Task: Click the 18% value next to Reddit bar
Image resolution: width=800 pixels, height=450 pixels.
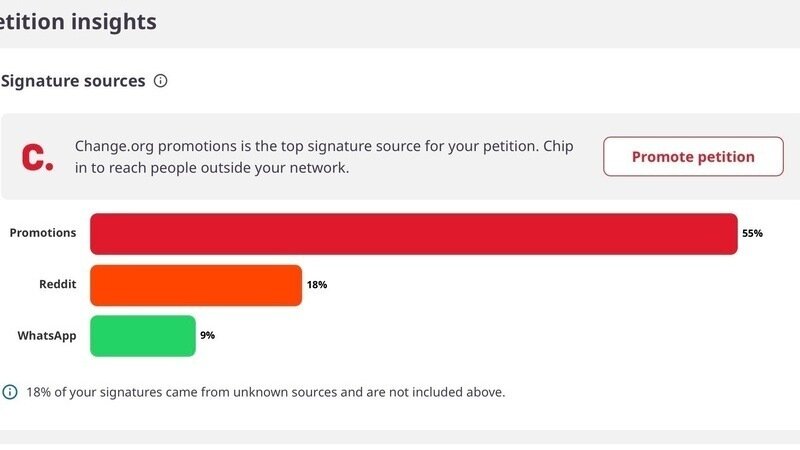Action: [x=317, y=285]
